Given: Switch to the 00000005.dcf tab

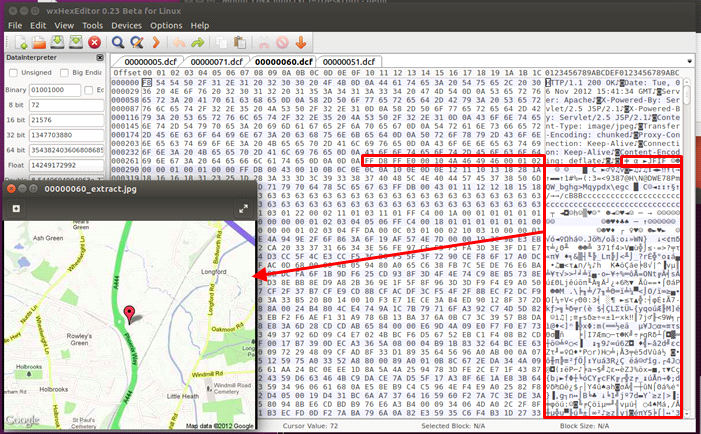Looking at the screenshot, I should click(150, 62).
